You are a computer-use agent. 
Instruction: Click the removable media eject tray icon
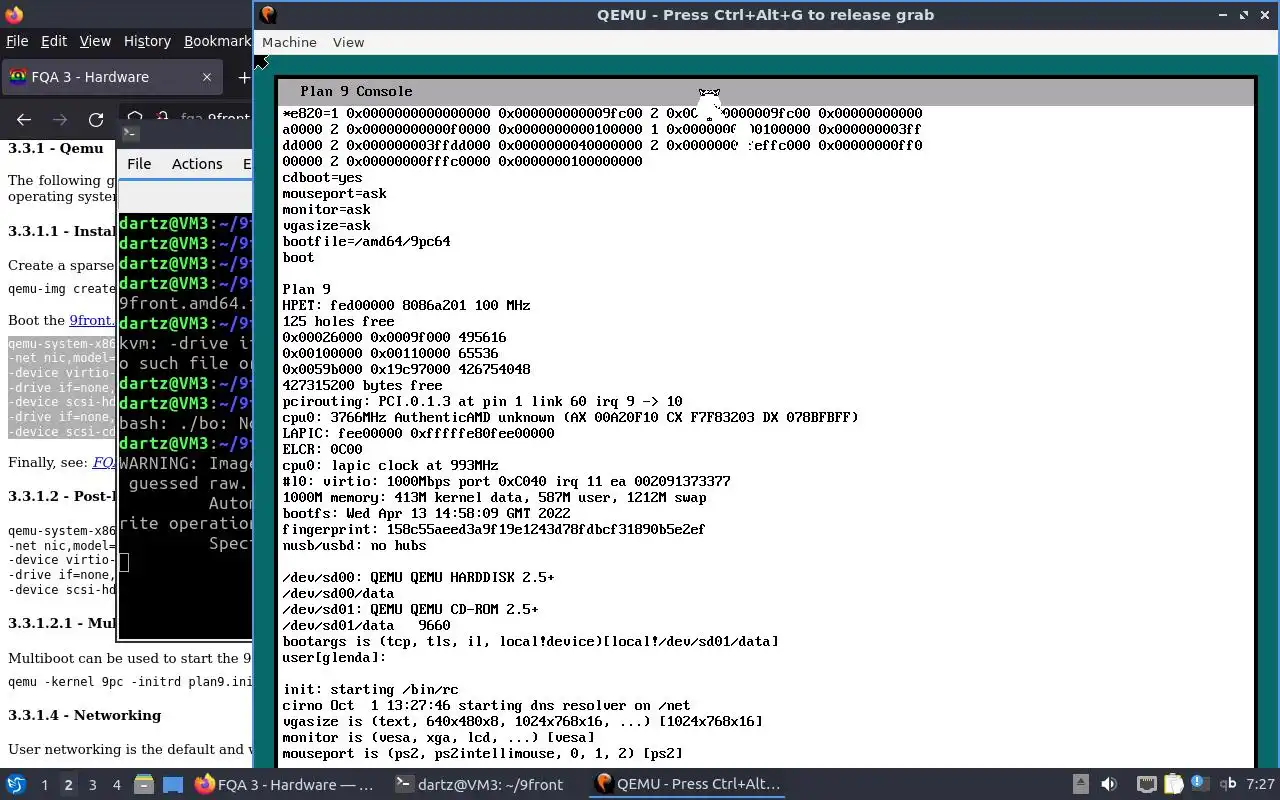(1081, 784)
